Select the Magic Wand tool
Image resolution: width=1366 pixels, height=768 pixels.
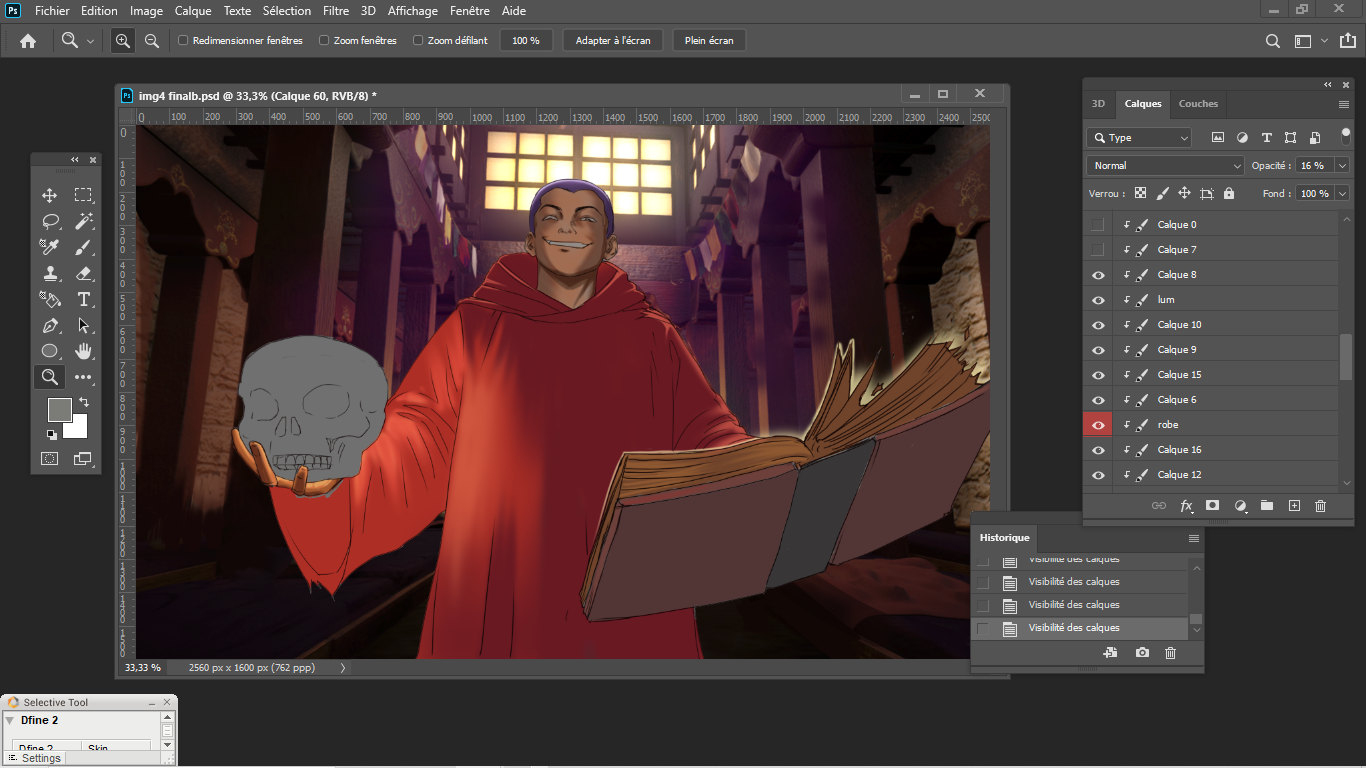(x=84, y=221)
